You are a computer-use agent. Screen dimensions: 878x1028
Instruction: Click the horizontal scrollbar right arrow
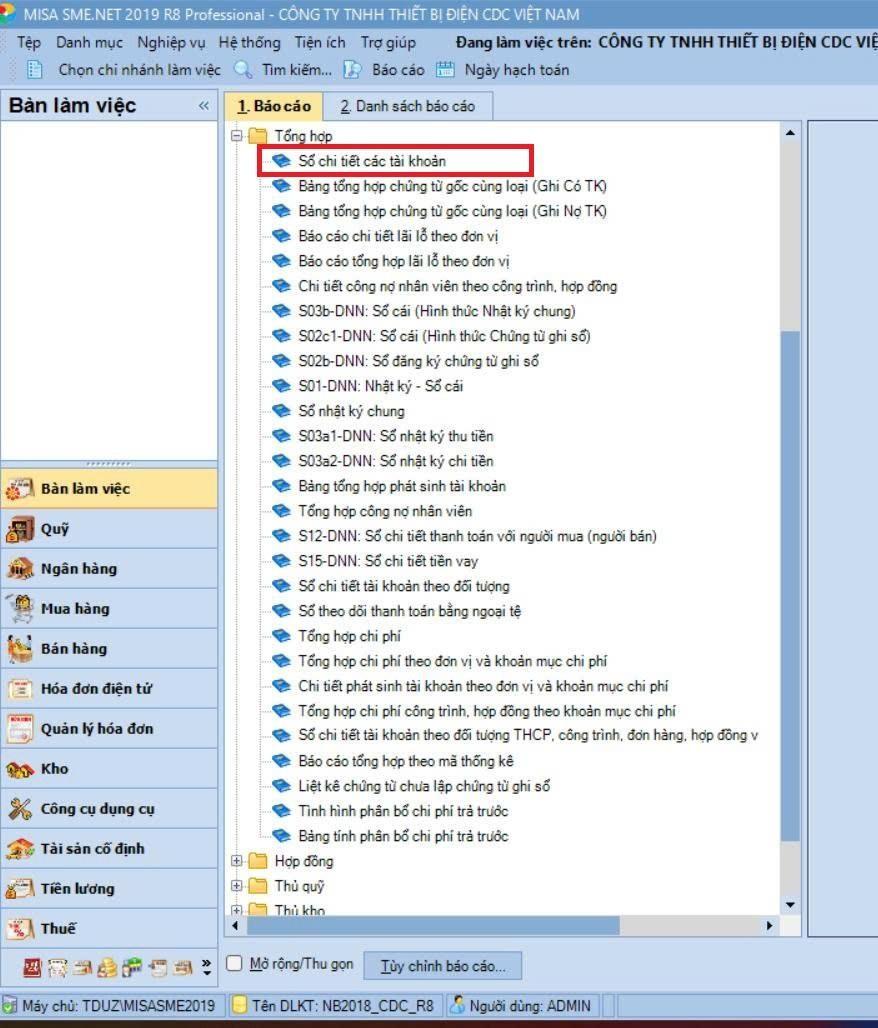coord(770,926)
